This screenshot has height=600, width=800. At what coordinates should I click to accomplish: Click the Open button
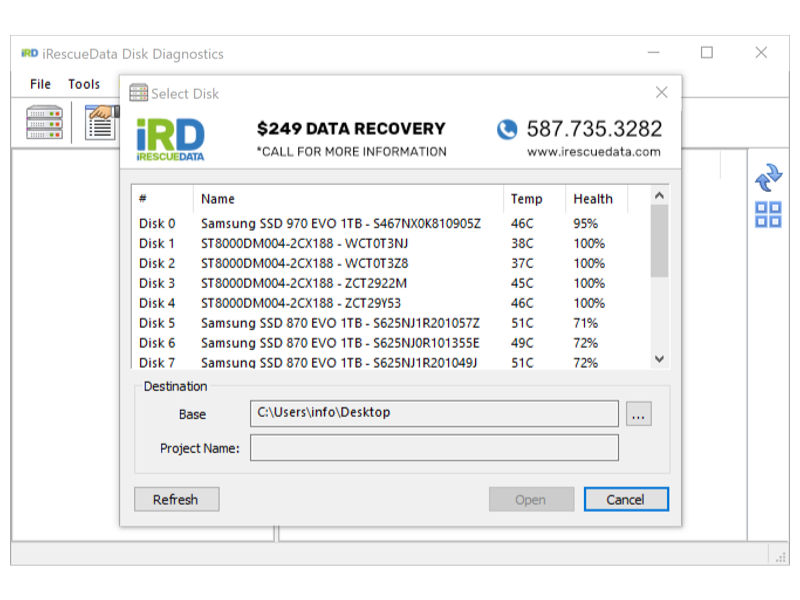531,499
